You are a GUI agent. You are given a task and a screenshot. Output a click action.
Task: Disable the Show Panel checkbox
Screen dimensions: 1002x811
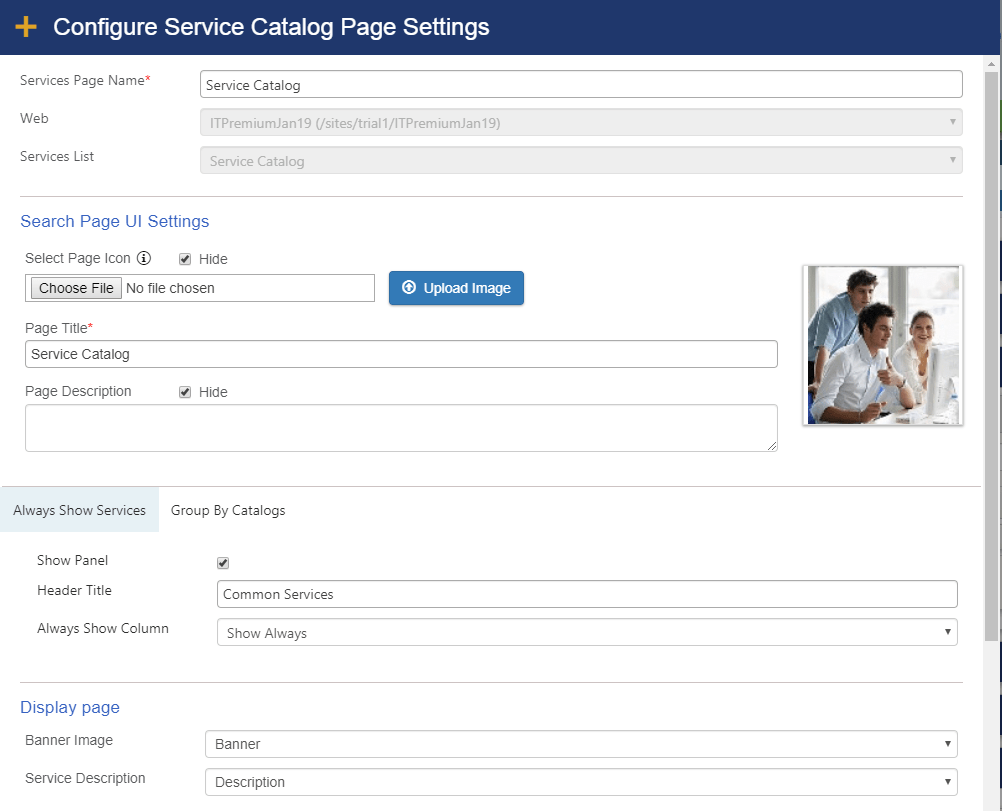click(223, 563)
